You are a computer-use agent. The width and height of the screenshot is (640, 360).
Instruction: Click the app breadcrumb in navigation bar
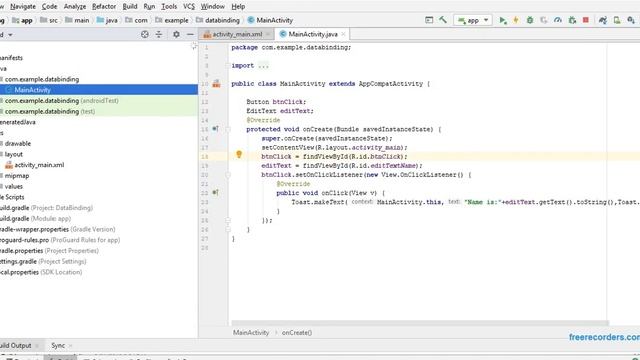click(22, 20)
